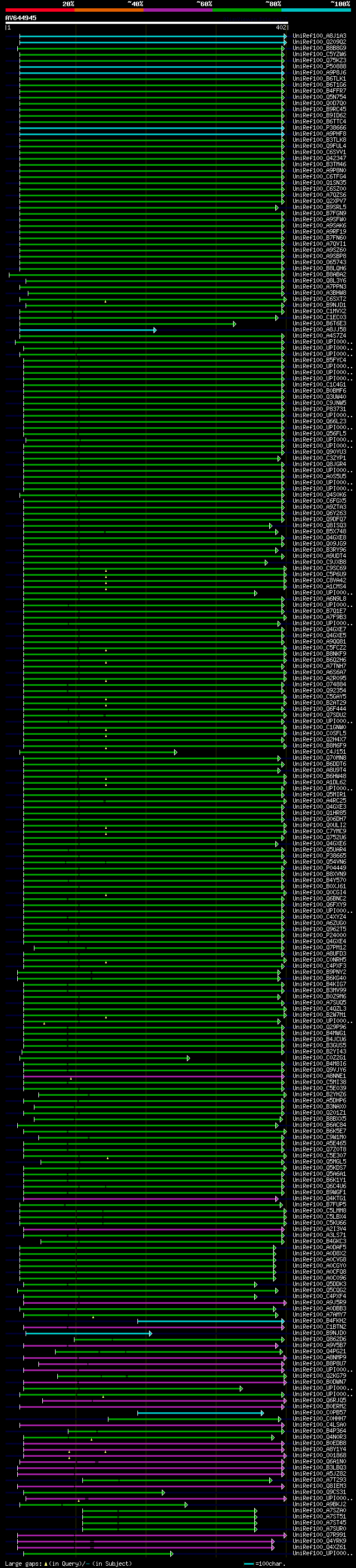Select hit UniRef100_A6N9L8
Image resolution: width=356 pixels, height=1568 pixels.
[319, 599]
